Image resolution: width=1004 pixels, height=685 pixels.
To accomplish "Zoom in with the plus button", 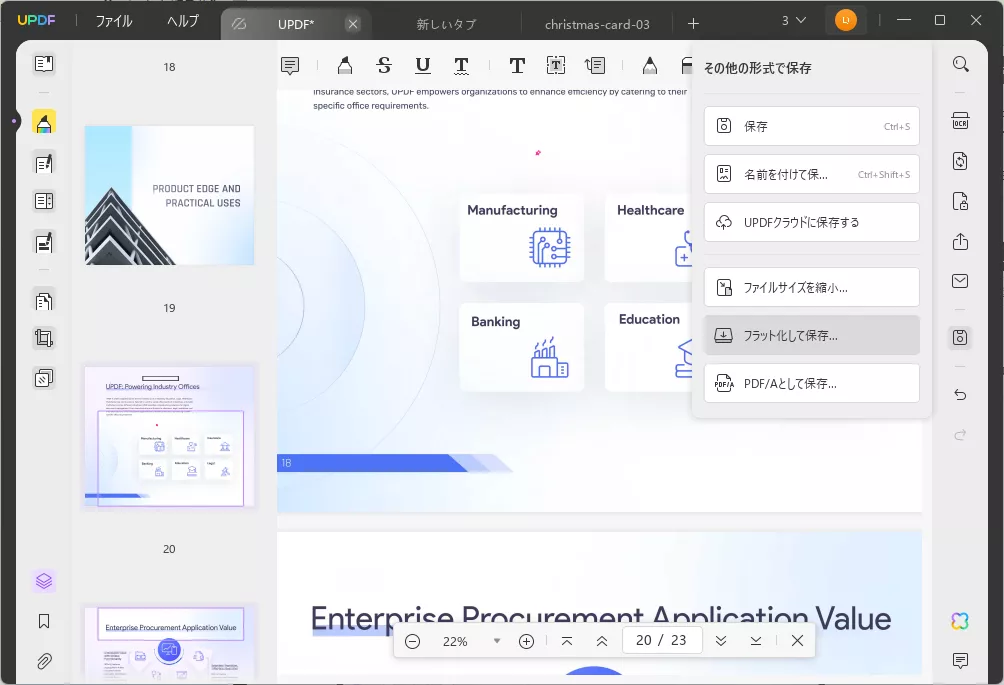I will (x=526, y=641).
